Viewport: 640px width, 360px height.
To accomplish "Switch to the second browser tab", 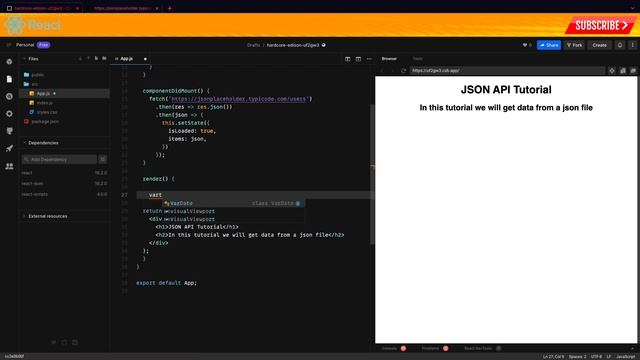I will pos(122,8).
